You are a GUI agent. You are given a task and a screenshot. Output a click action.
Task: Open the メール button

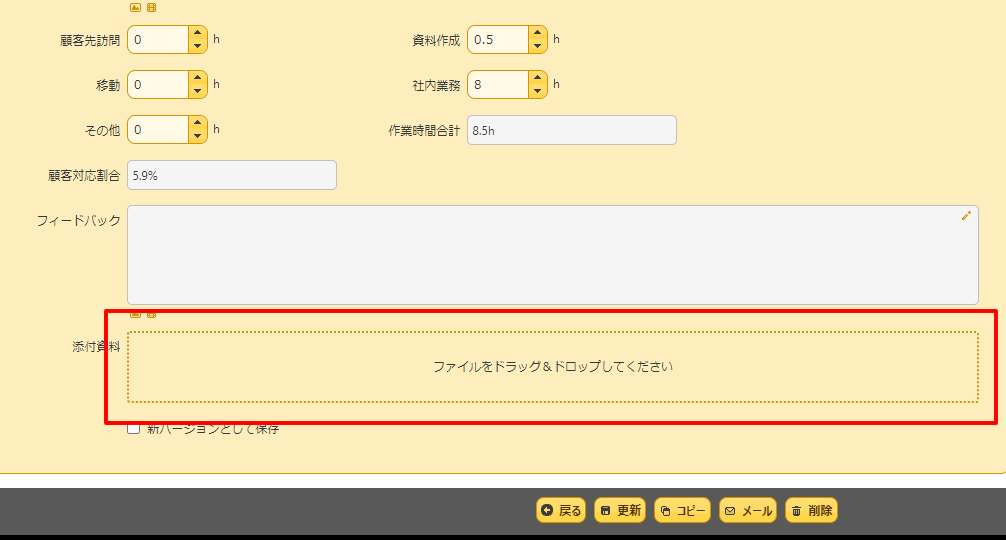tap(748, 510)
